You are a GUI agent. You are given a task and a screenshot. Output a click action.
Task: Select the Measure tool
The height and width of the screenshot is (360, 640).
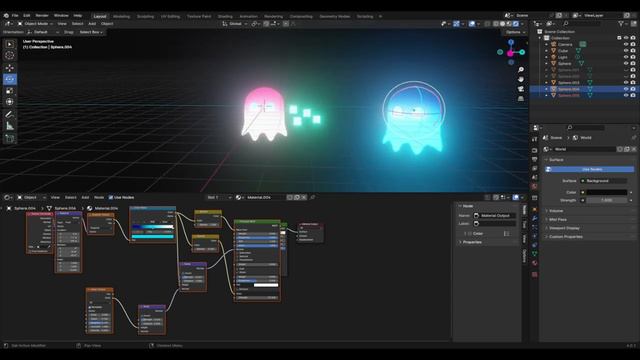[10, 126]
